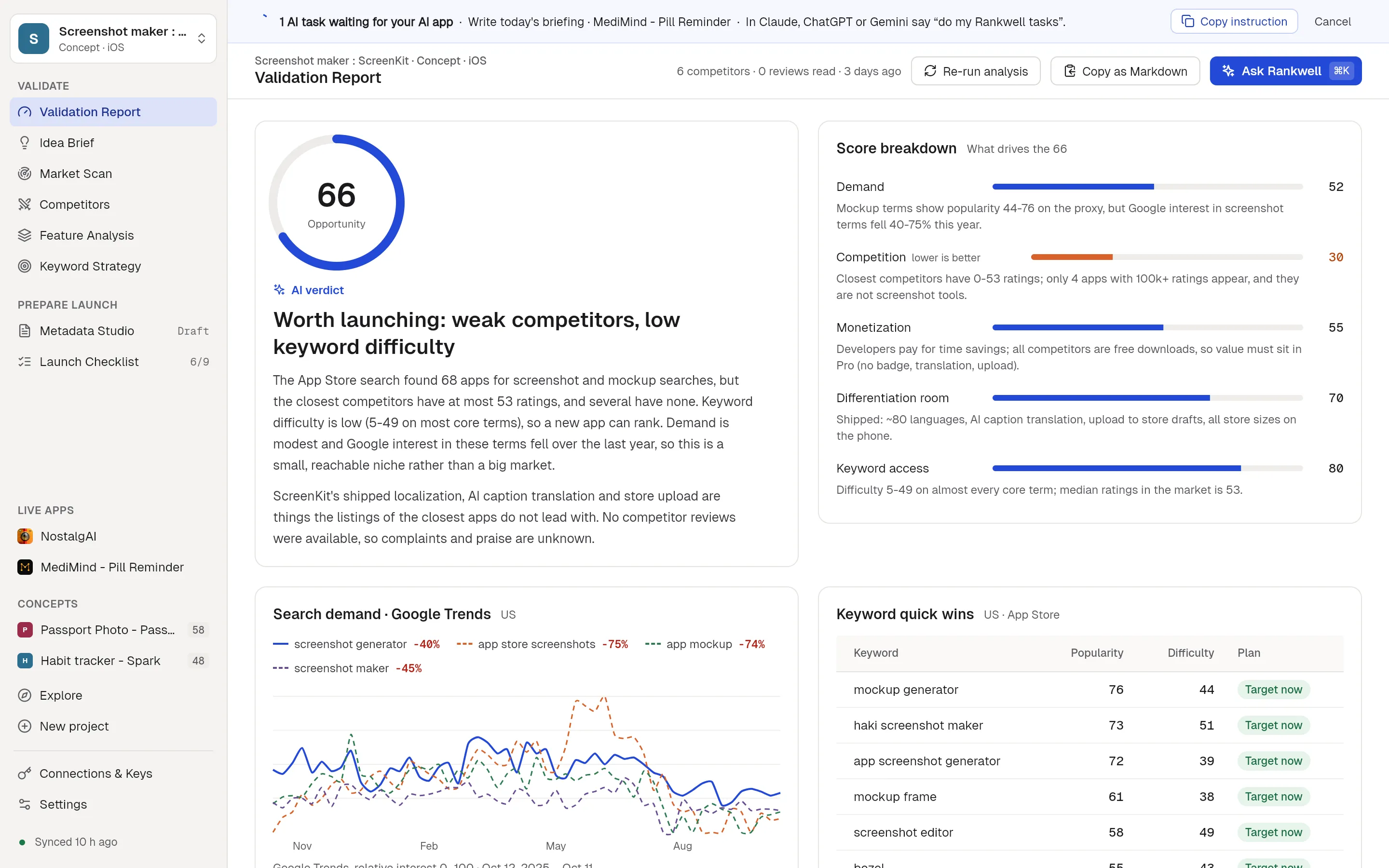
Task: Toggle the app store screenshots legend series
Action: (543, 644)
